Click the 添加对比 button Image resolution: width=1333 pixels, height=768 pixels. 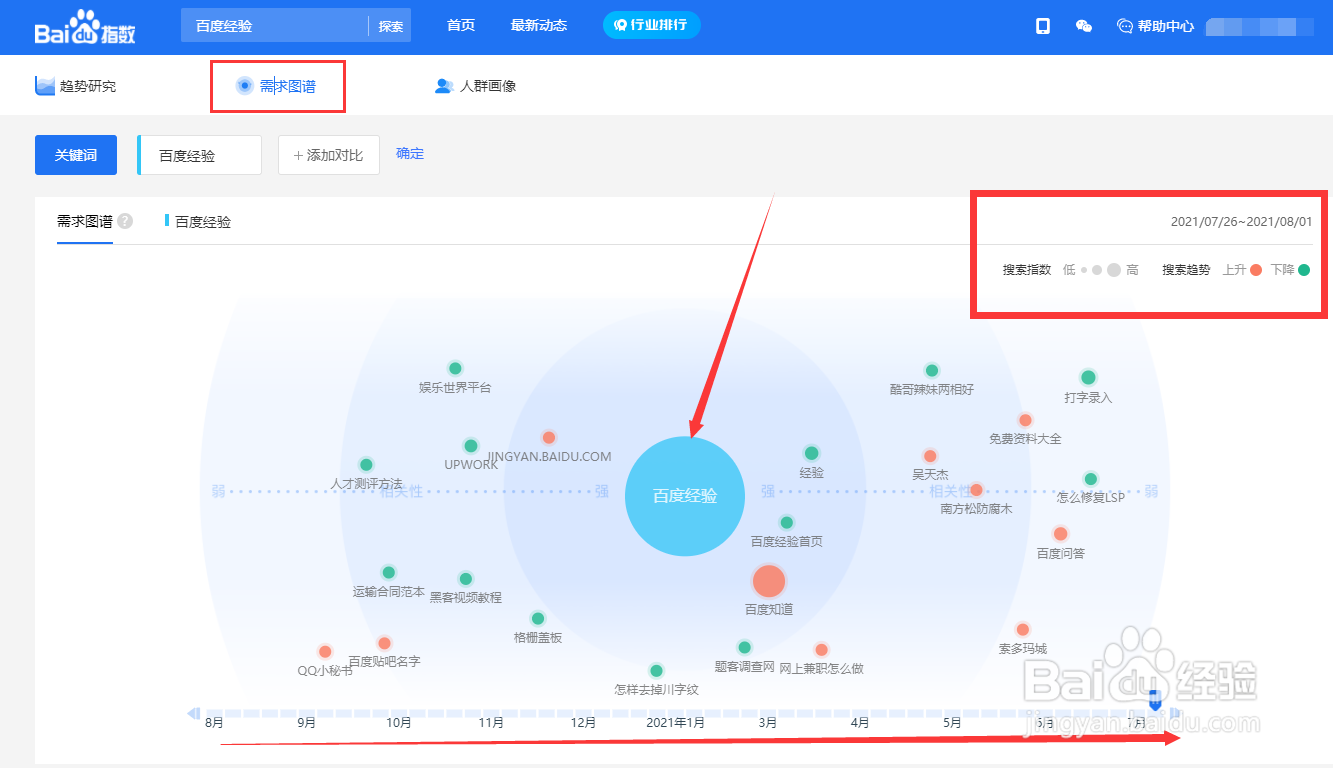(x=329, y=155)
